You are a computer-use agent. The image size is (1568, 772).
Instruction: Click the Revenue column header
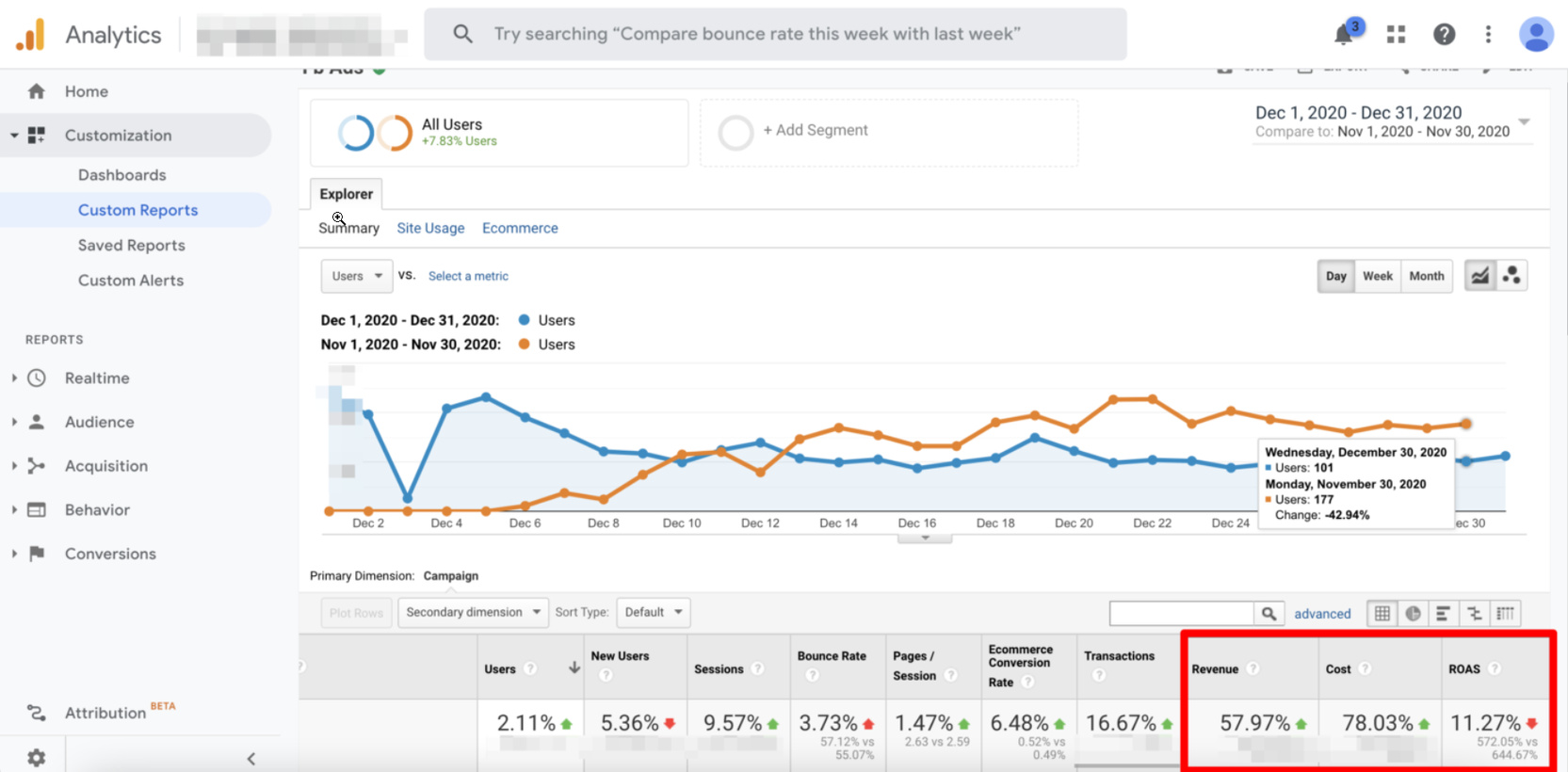pyautogui.click(x=1215, y=668)
